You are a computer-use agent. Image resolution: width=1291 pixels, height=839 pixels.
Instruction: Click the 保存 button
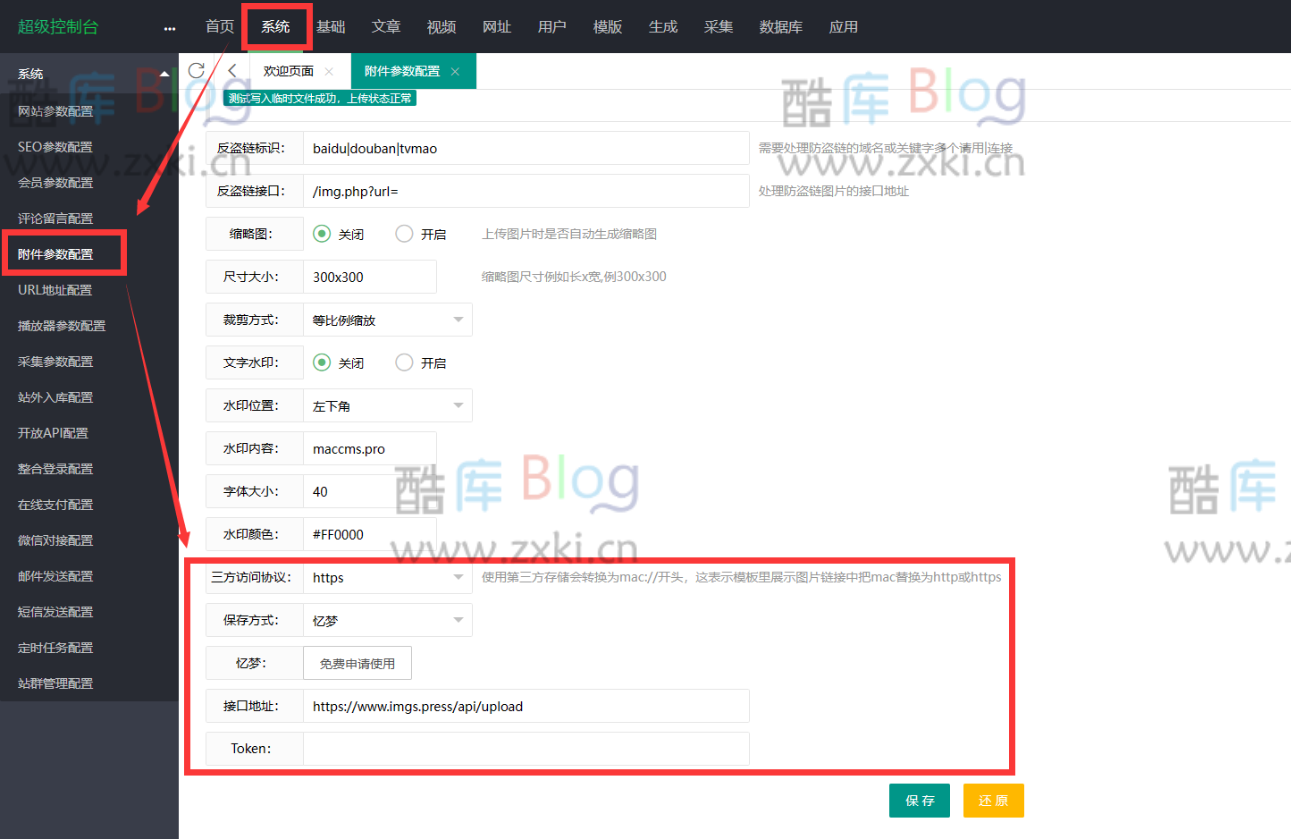919,800
